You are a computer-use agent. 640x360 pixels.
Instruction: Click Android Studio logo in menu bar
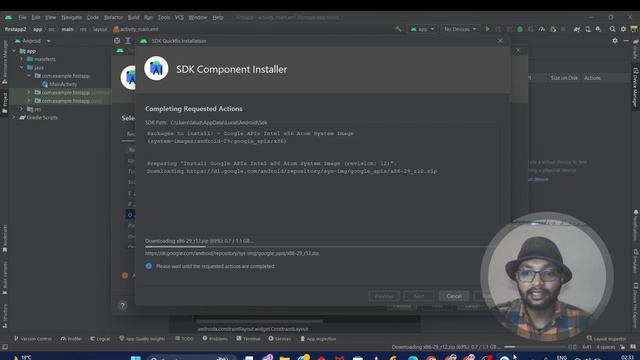coord(9,18)
